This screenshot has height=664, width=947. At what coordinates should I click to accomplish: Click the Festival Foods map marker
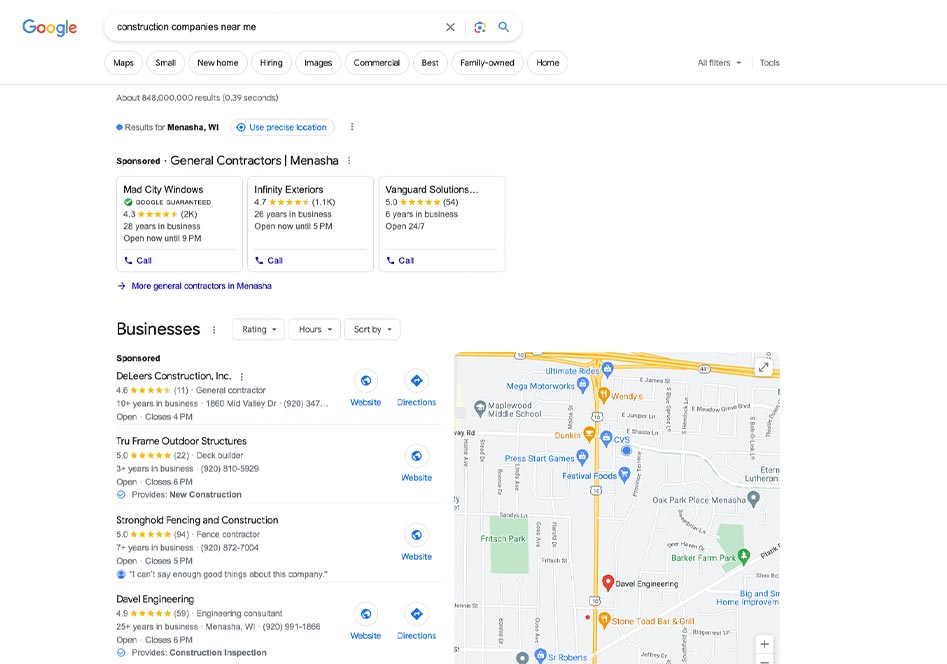point(624,475)
